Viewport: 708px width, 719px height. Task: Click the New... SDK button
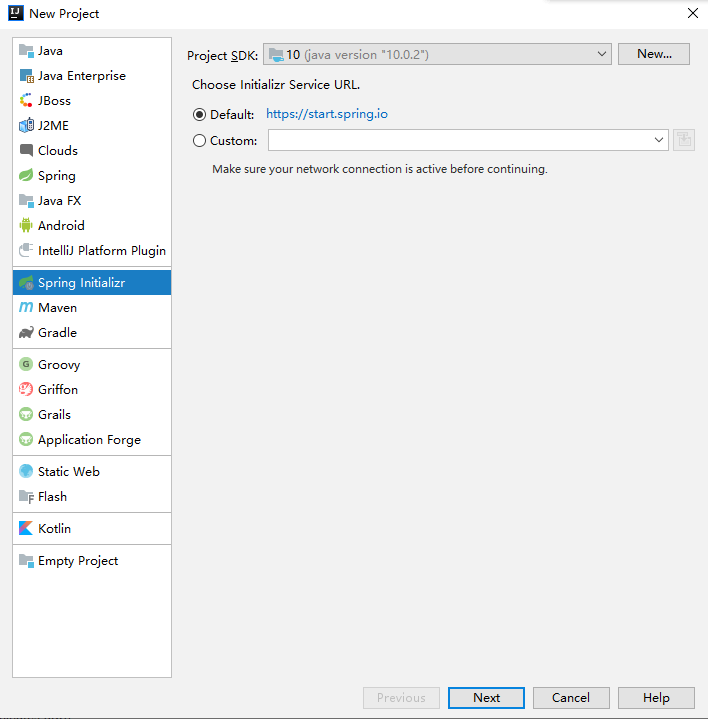[x=654, y=54]
